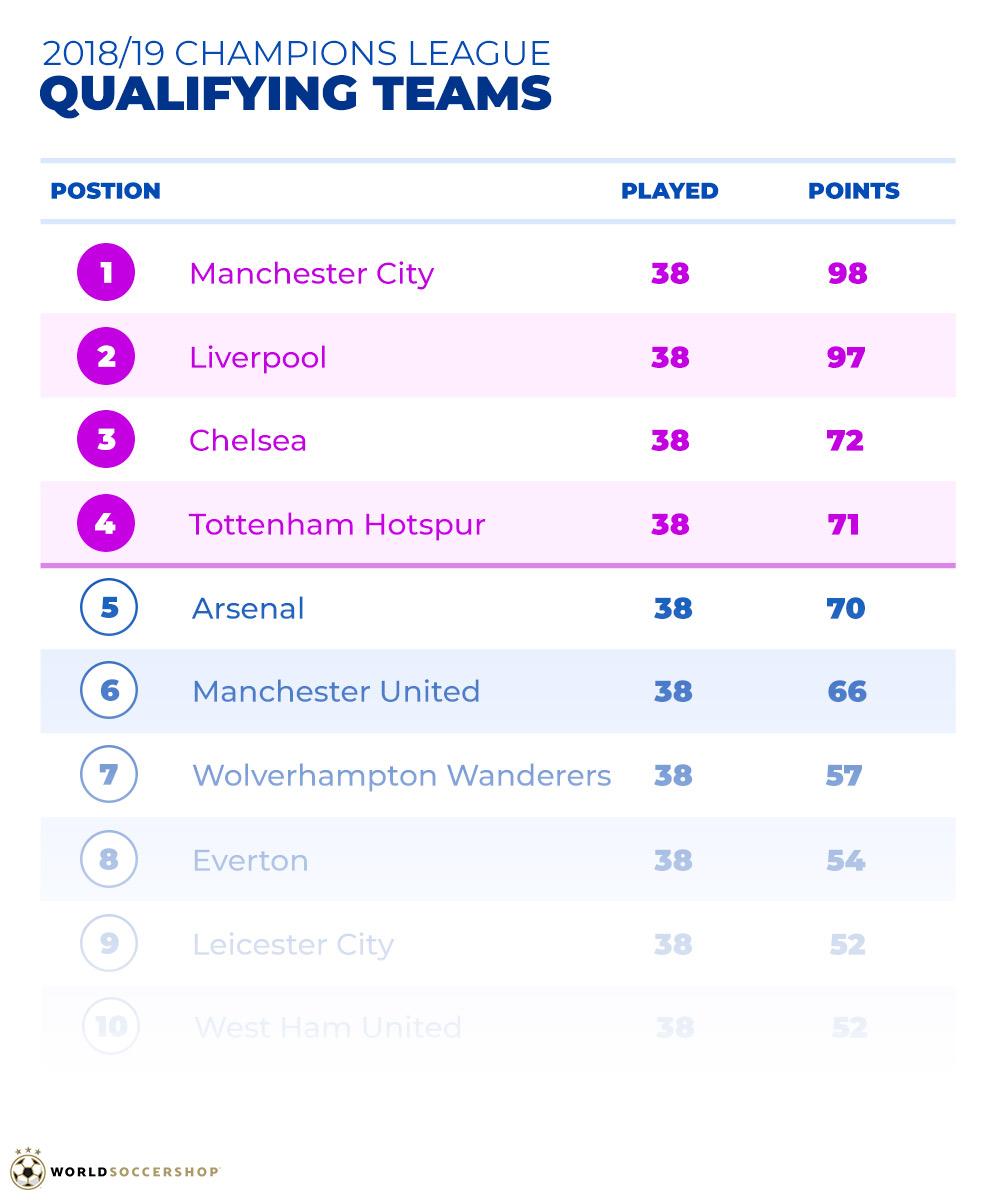
Task: Click the Tottenham Hotspur team name
Action: click(x=337, y=525)
